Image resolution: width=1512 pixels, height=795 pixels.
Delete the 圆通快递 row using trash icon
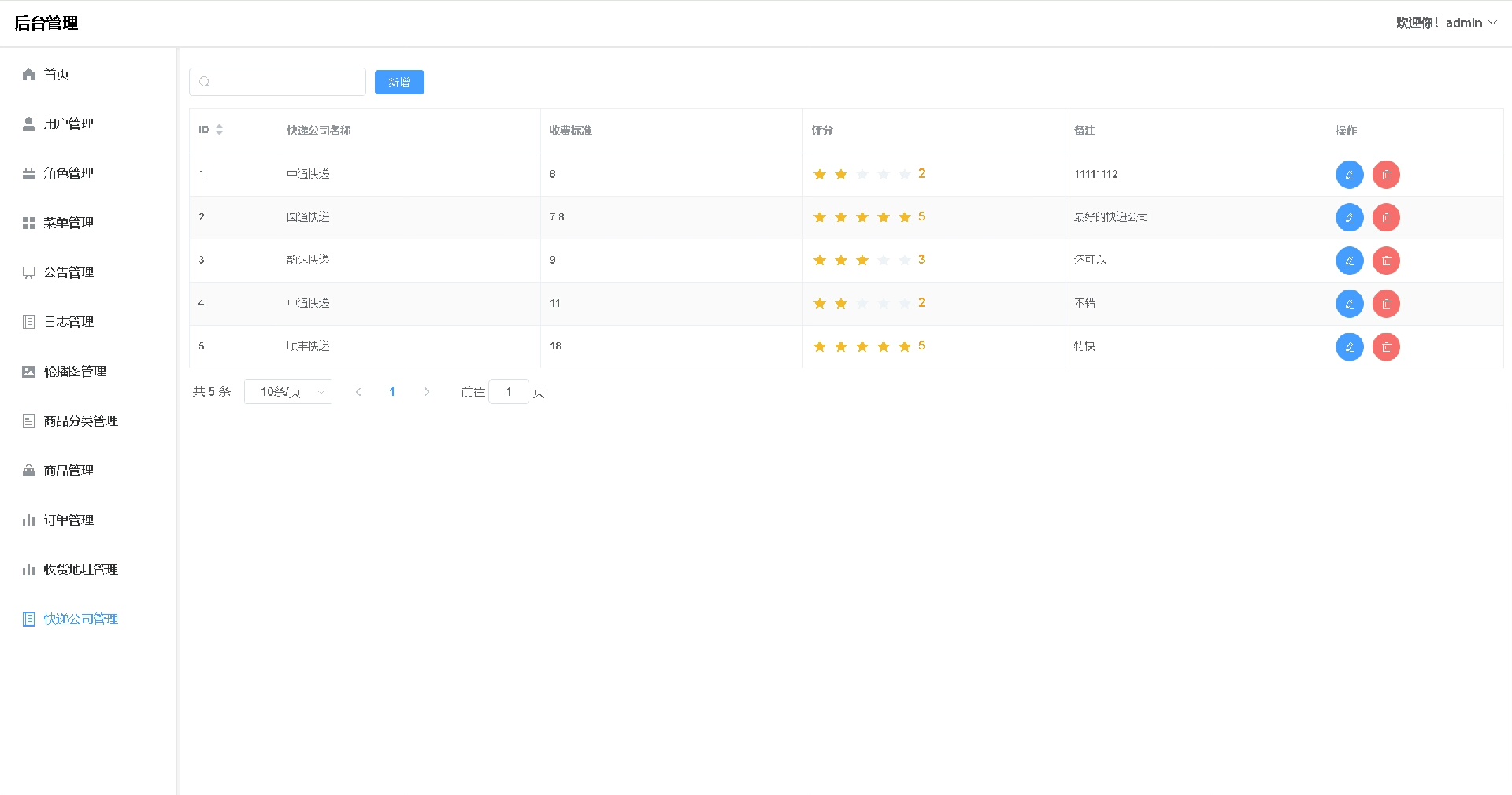1386,217
